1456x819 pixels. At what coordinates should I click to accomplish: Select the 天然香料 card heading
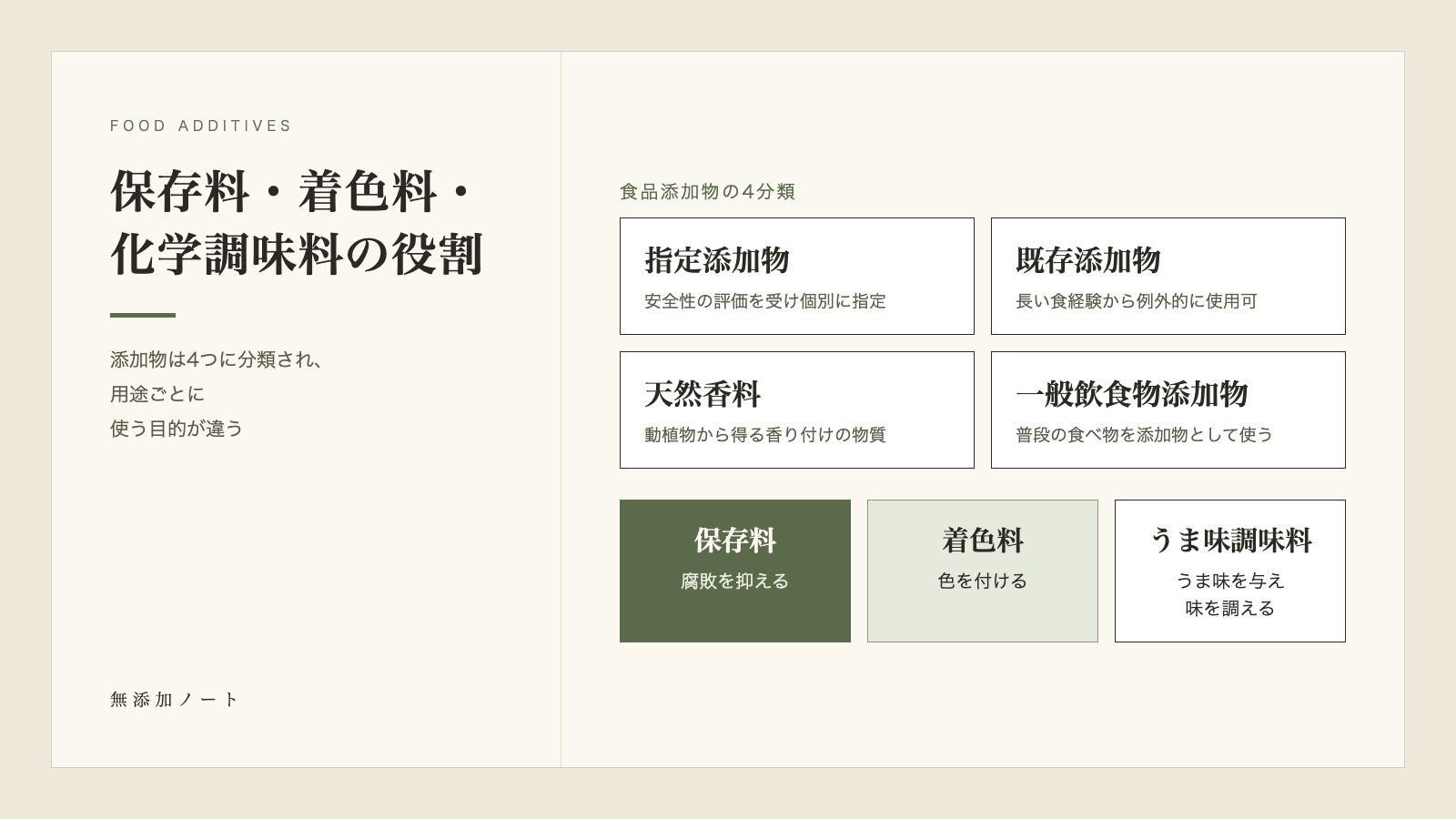[x=703, y=394]
